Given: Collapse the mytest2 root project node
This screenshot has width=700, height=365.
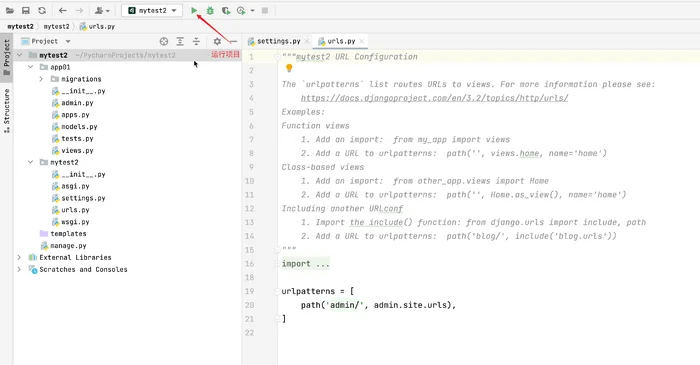Looking at the screenshot, I should tap(20, 55).
